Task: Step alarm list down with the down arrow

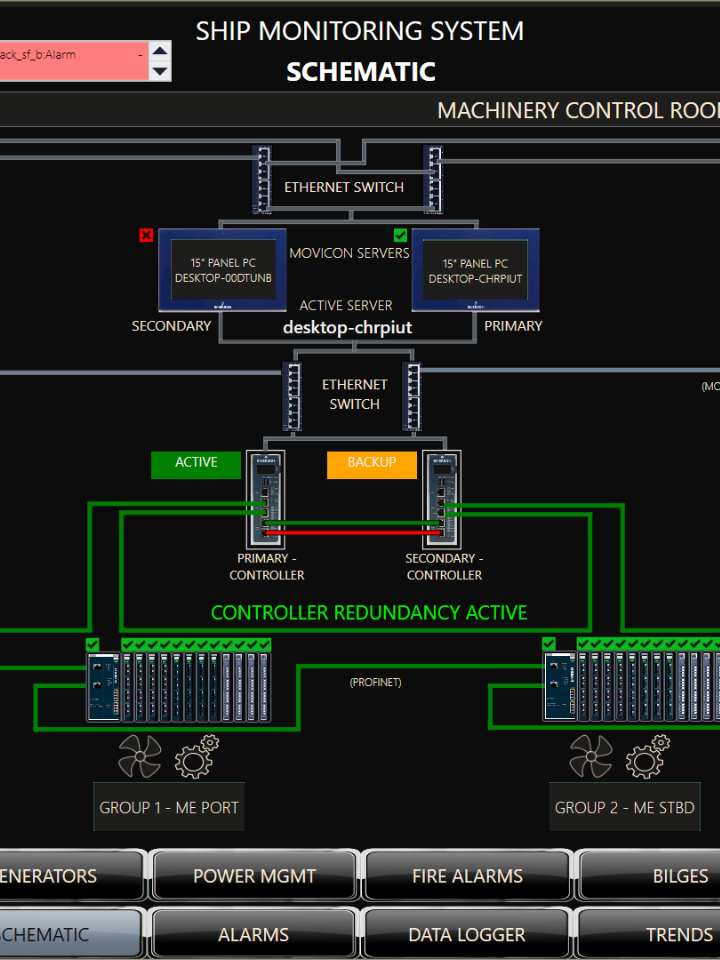Action: (x=160, y=71)
